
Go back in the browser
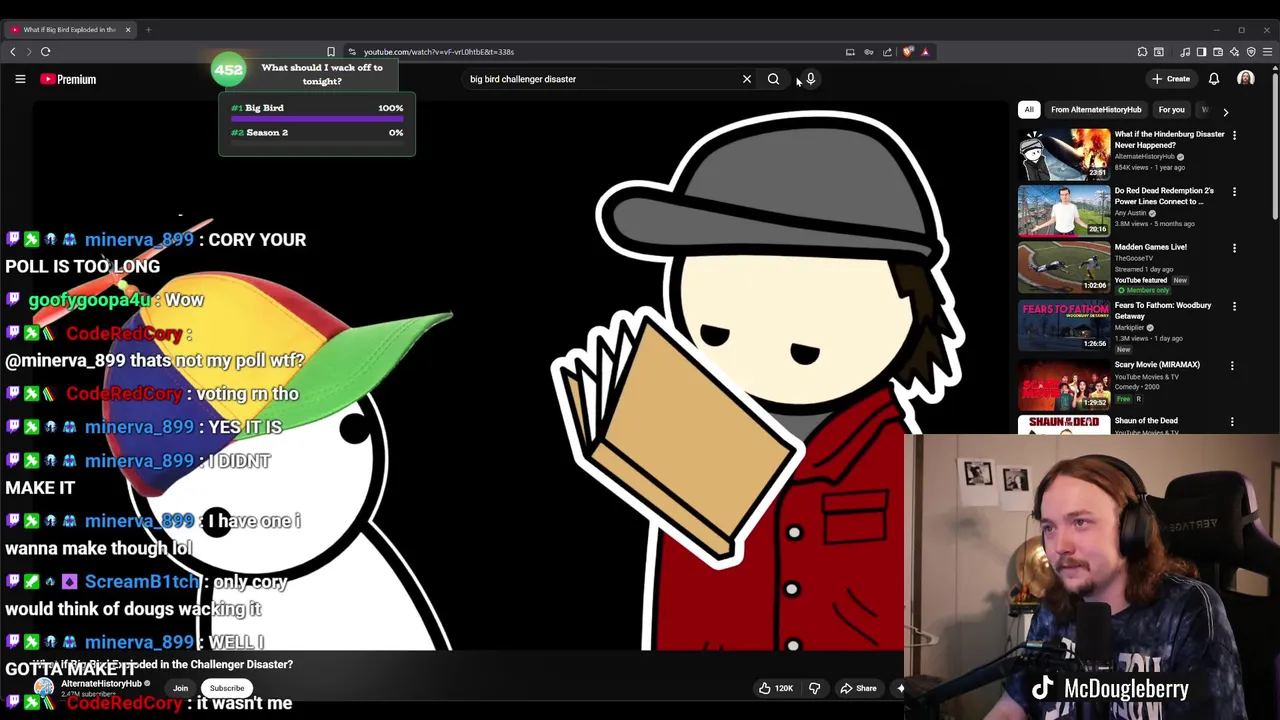[13, 52]
